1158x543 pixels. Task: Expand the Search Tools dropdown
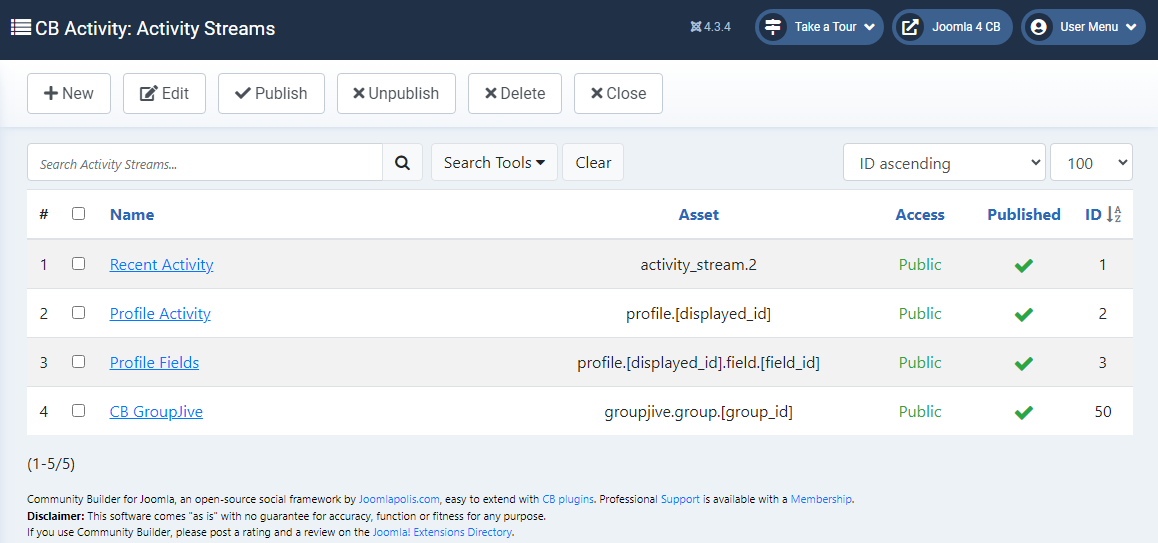pos(494,163)
